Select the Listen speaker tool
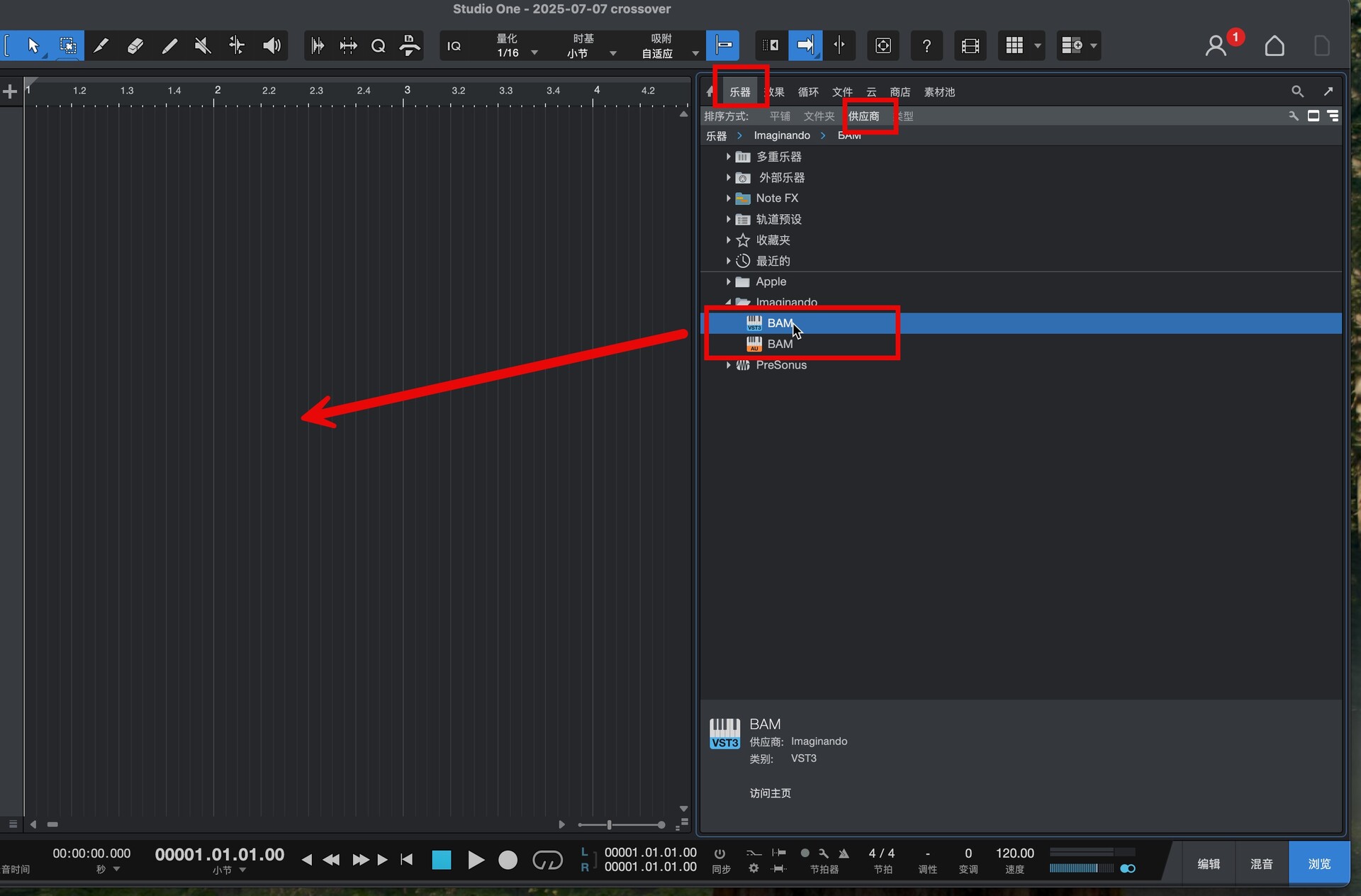Viewport: 1361px width, 896px height. click(271, 46)
